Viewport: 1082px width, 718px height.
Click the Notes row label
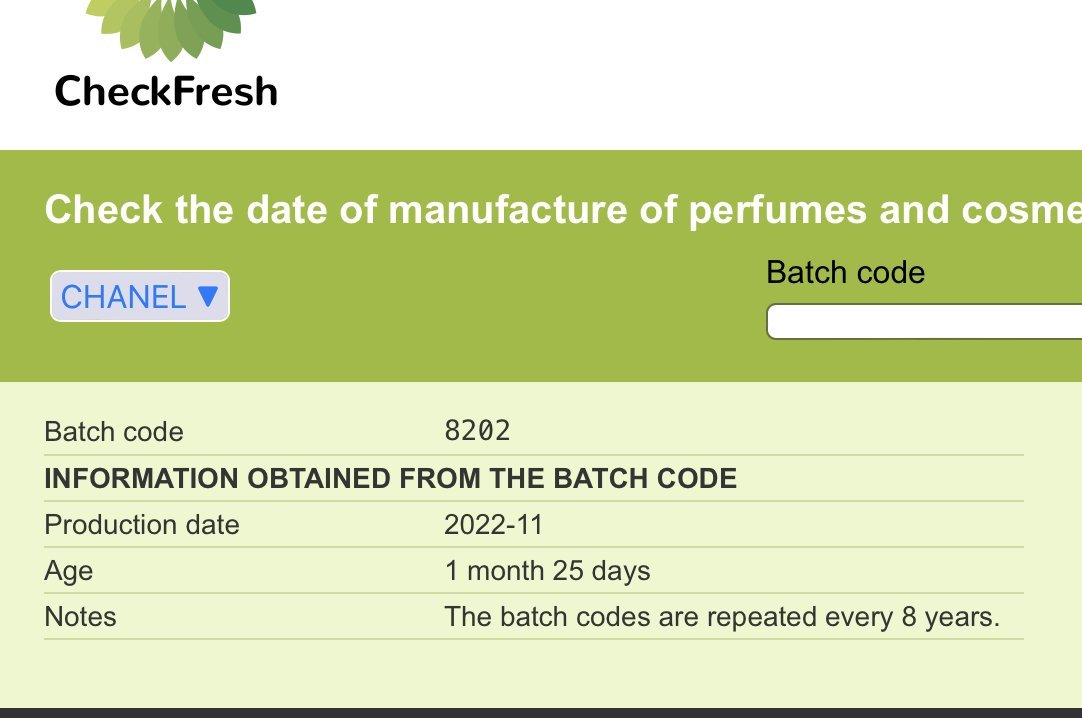click(x=80, y=617)
